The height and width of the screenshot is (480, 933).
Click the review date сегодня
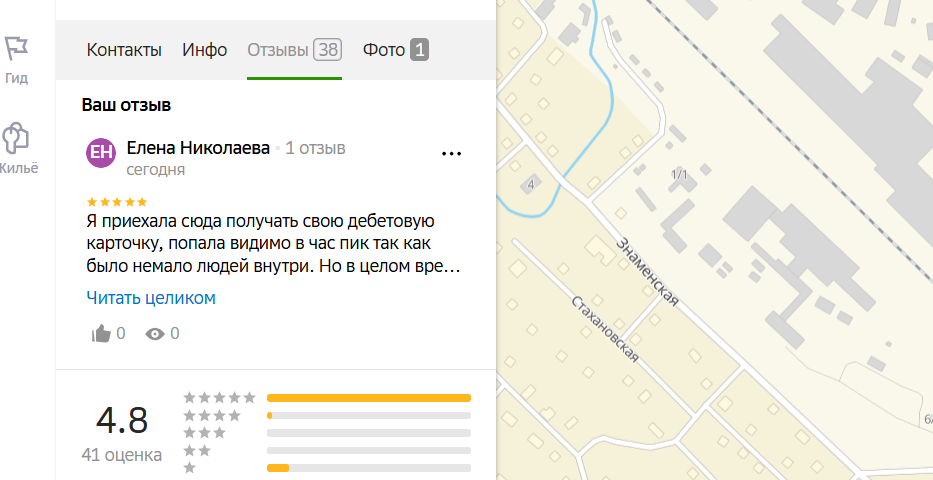click(156, 170)
